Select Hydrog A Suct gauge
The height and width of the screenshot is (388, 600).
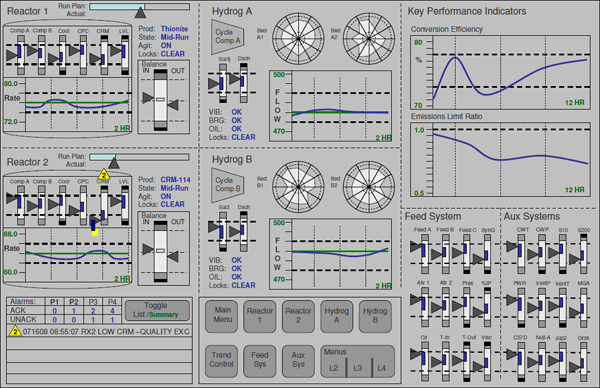[223, 83]
